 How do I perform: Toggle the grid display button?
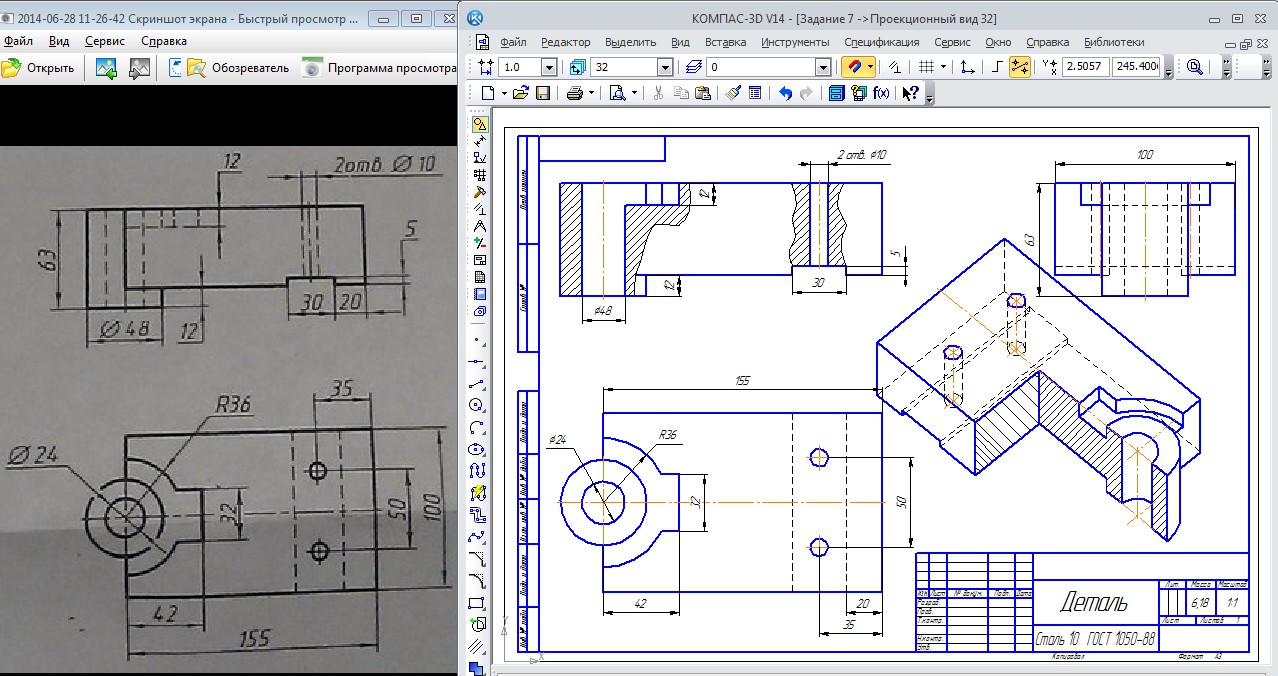[x=925, y=67]
